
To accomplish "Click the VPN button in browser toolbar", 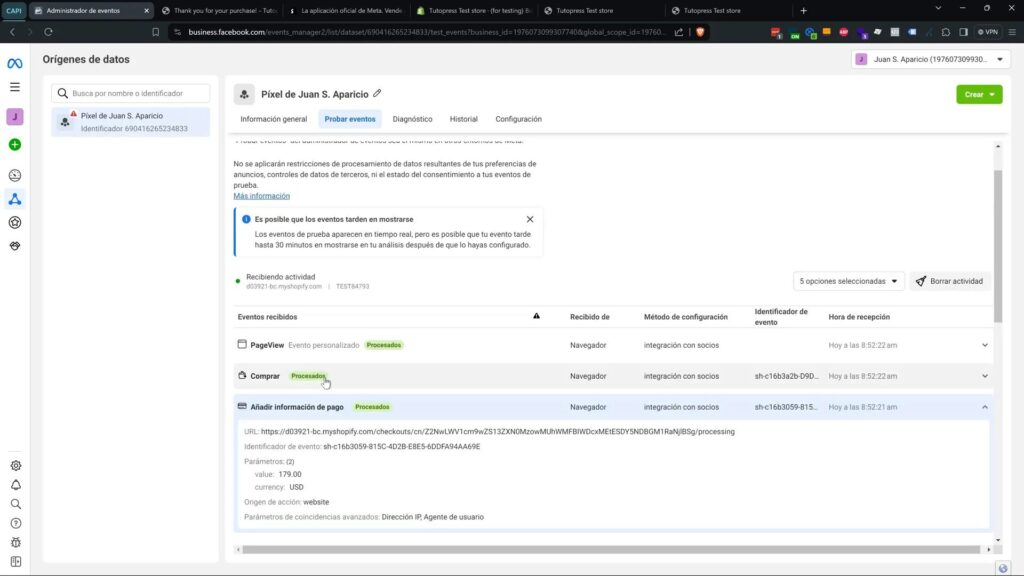I will coord(988,31).
